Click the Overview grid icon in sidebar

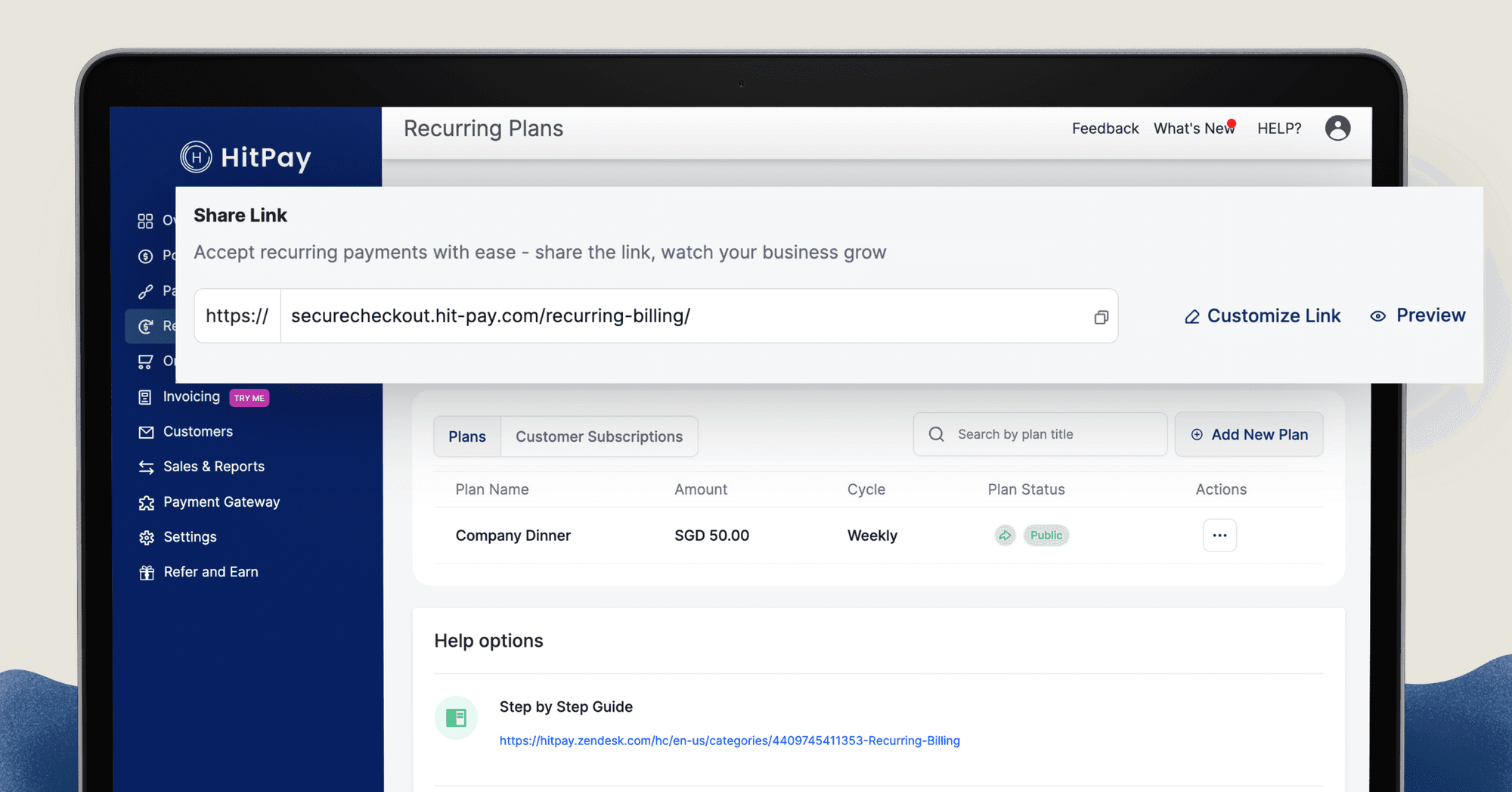tap(145, 221)
